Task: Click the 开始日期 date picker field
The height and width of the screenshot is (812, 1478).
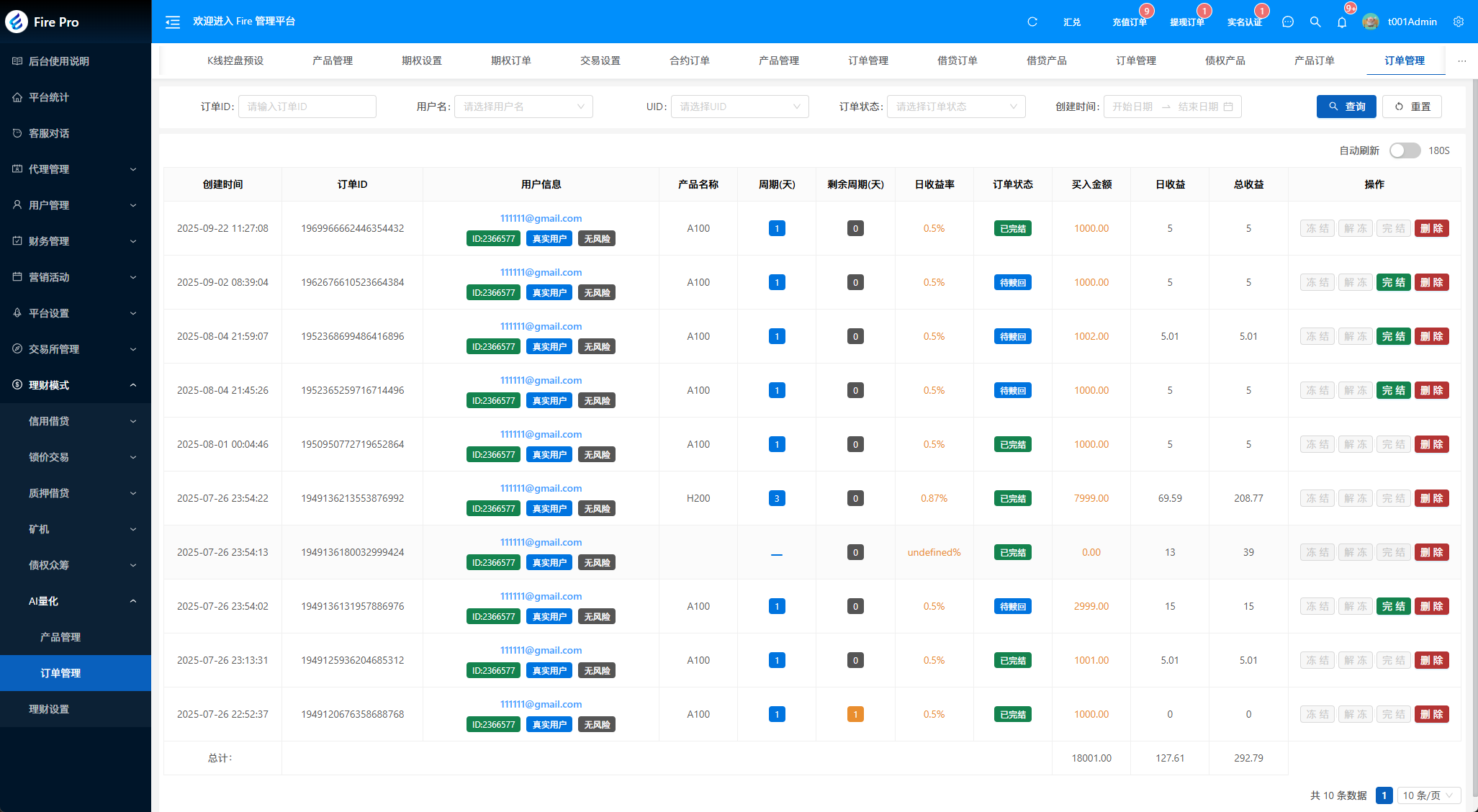Action: (1132, 107)
